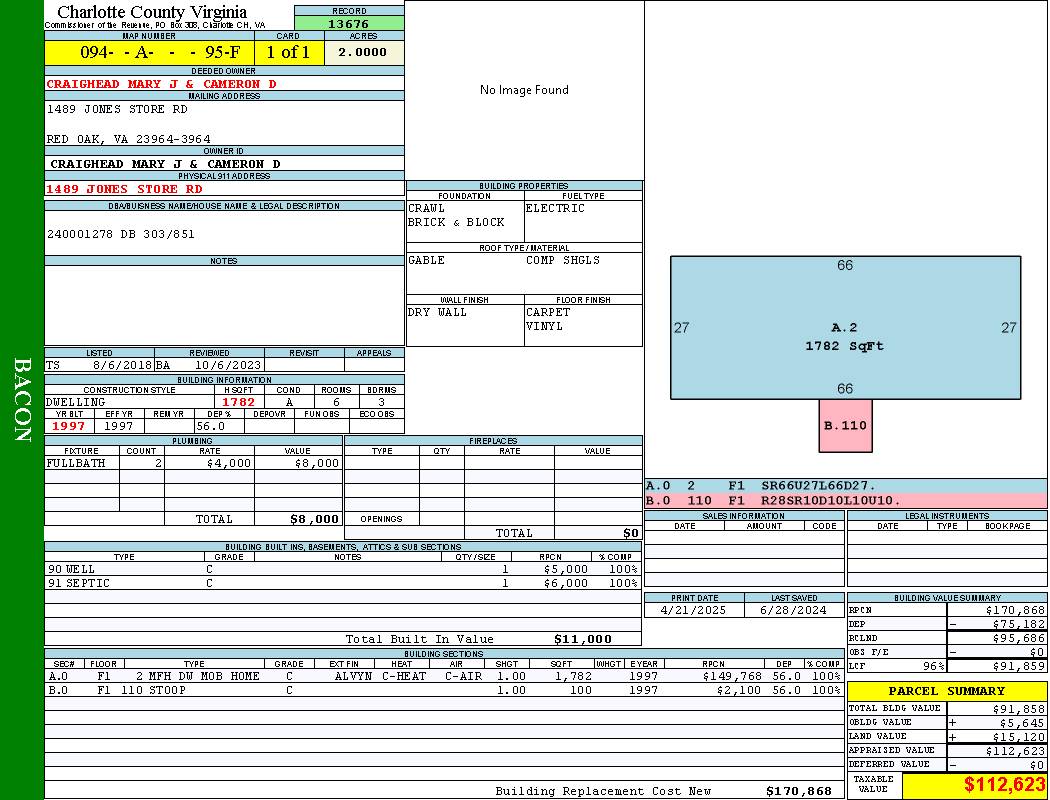Click the red taxable value $112,623
Image resolution: width=1050 pixels, height=800 pixels.
[1004, 785]
